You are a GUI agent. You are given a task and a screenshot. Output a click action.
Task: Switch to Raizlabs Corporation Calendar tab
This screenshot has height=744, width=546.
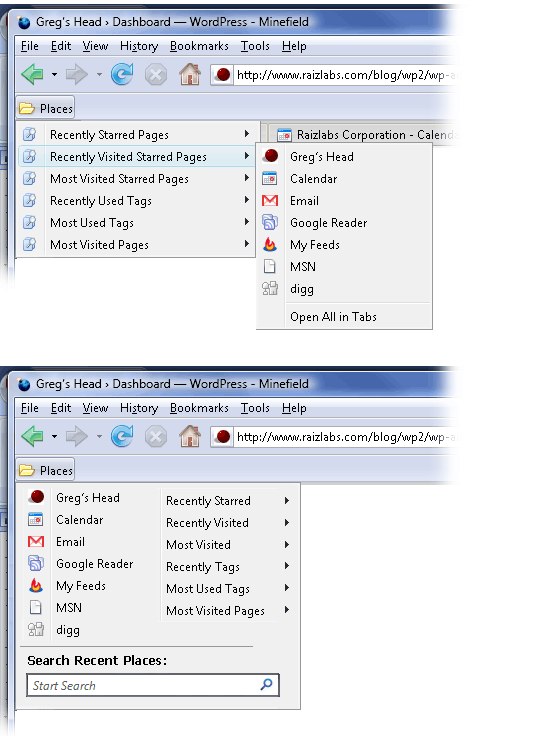pyautogui.click(x=365, y=135)
